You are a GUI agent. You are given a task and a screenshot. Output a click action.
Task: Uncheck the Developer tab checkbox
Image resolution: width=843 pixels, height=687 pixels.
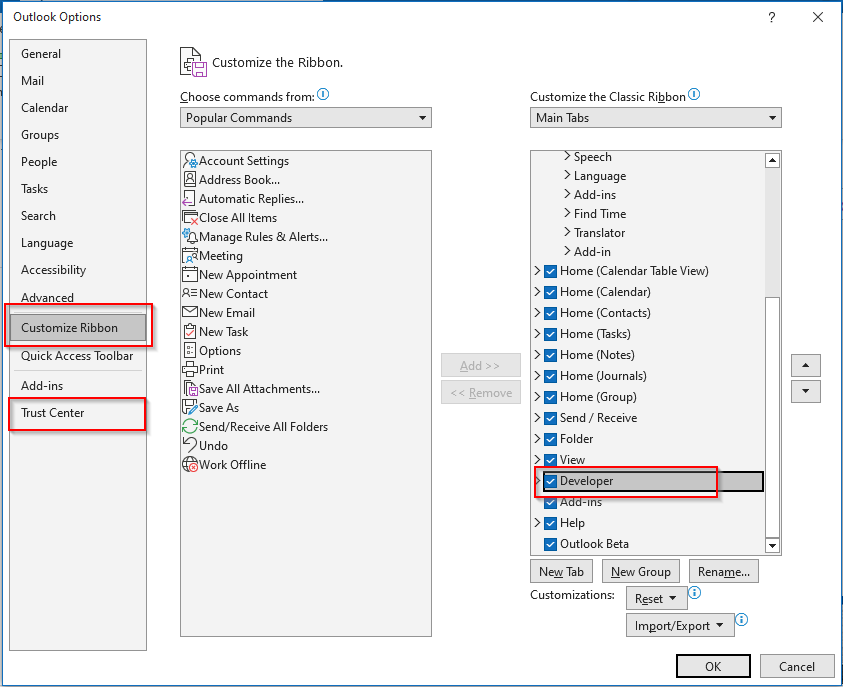click(550, 481)
